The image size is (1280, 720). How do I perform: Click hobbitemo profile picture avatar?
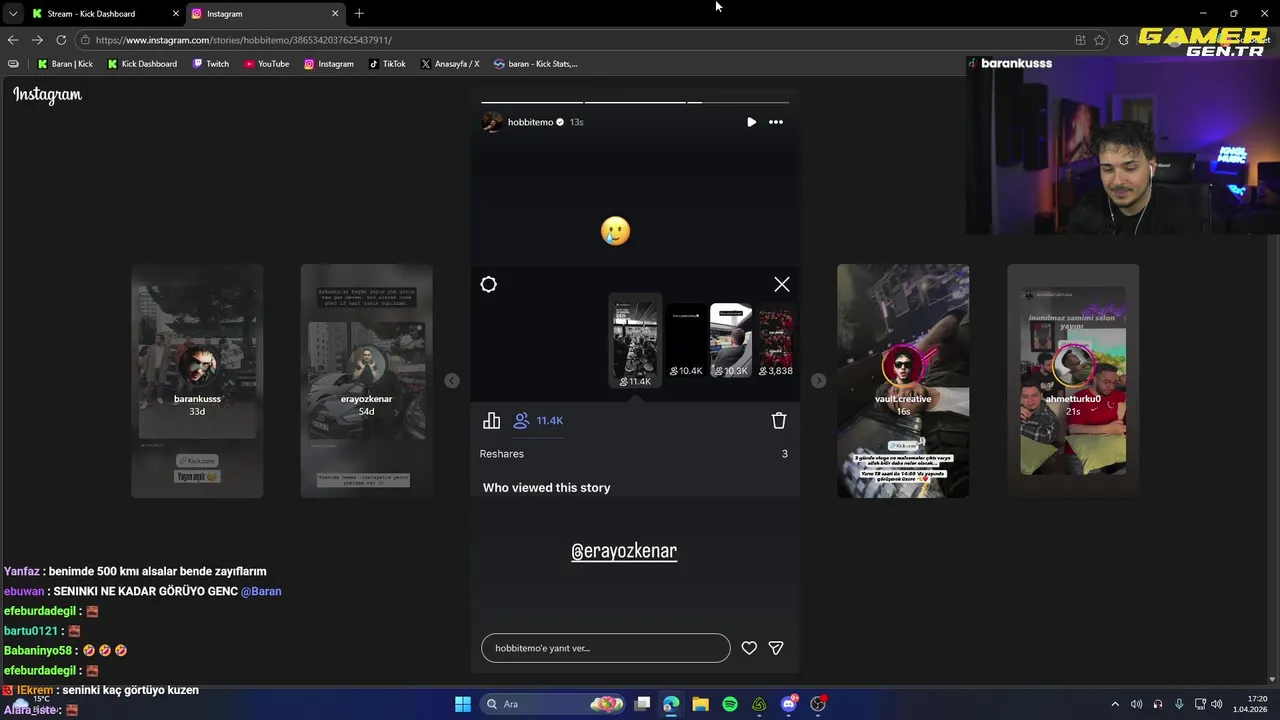[492, 122]
